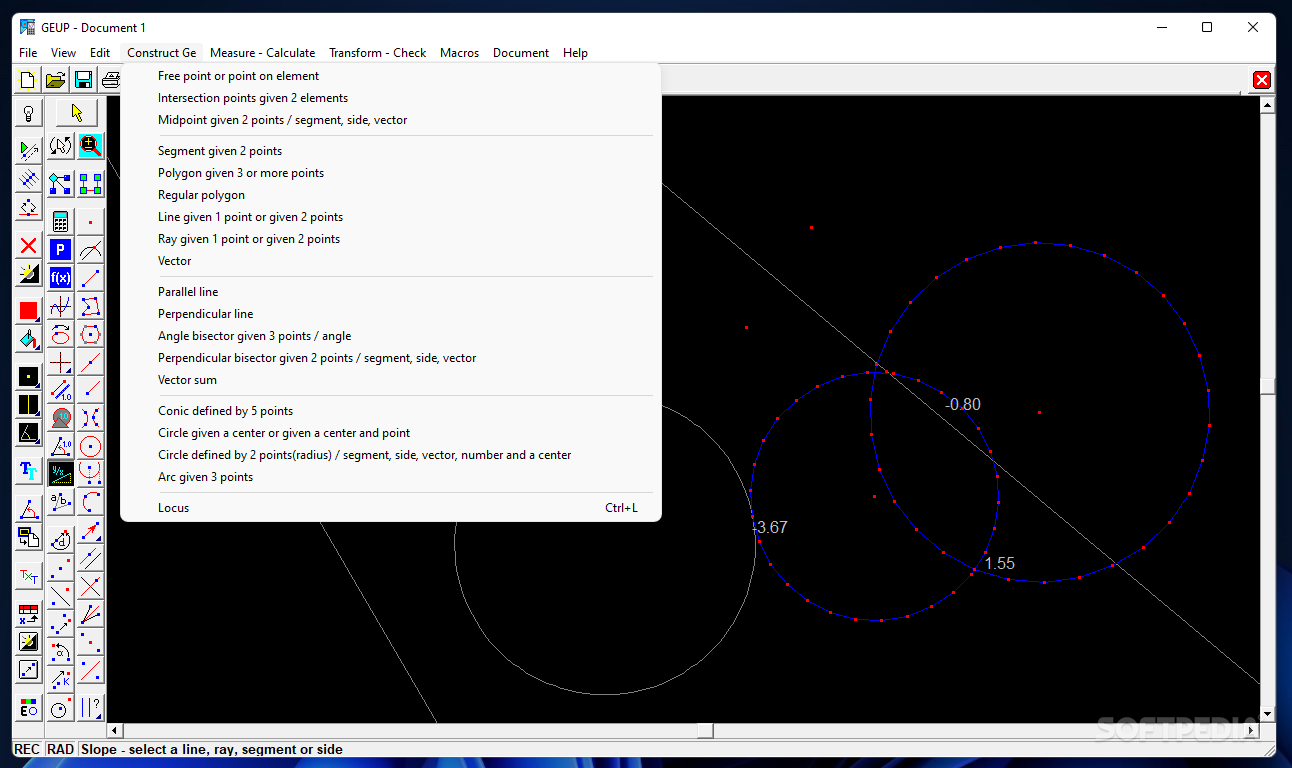This screenshot has height=768, width=1292.
Task: Click the y/x slope measurement tool
Action: click(x=60, y=473)
